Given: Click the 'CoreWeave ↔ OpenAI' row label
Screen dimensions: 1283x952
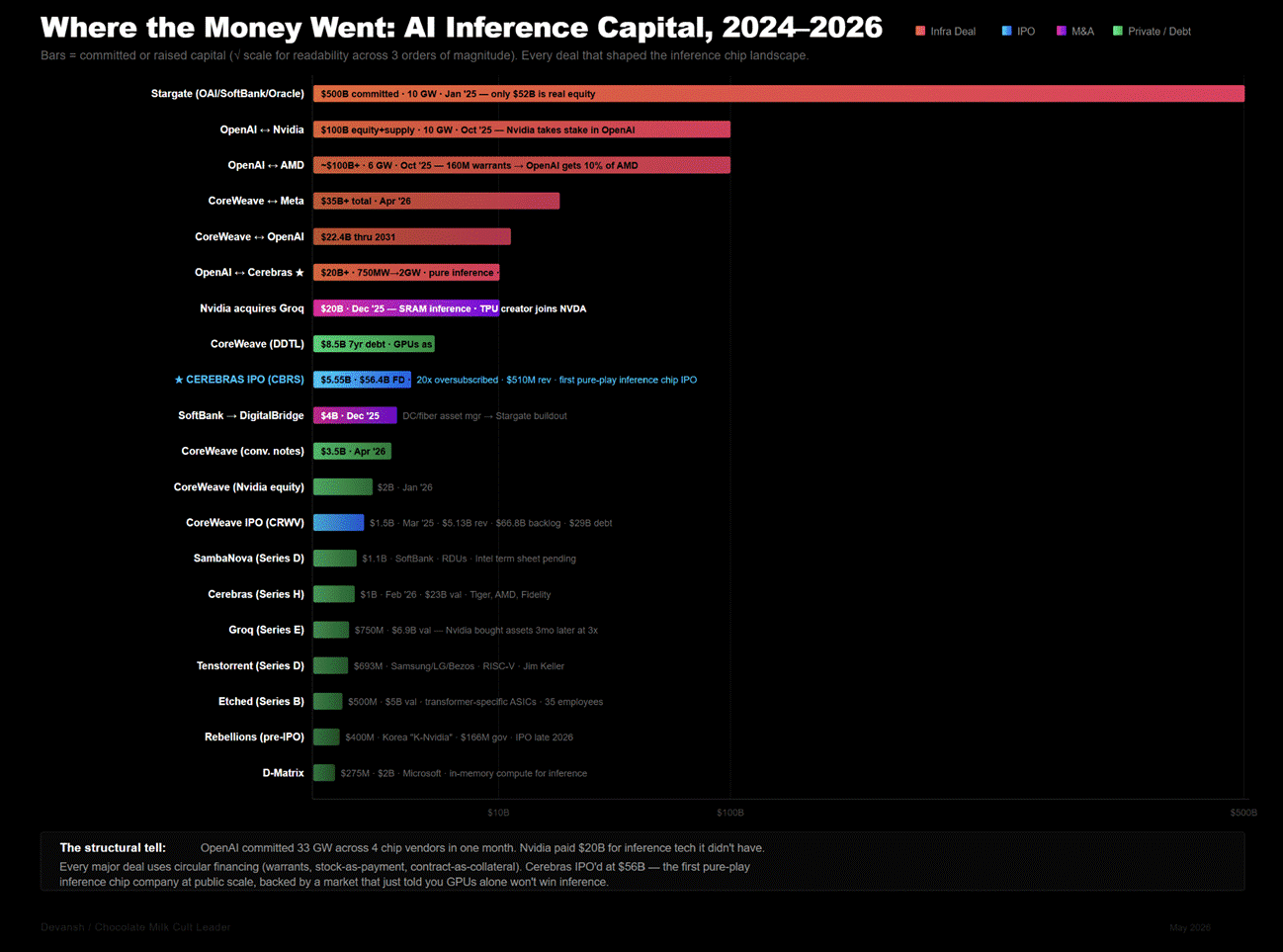Looking at the screenshot, I should point(249,236).
